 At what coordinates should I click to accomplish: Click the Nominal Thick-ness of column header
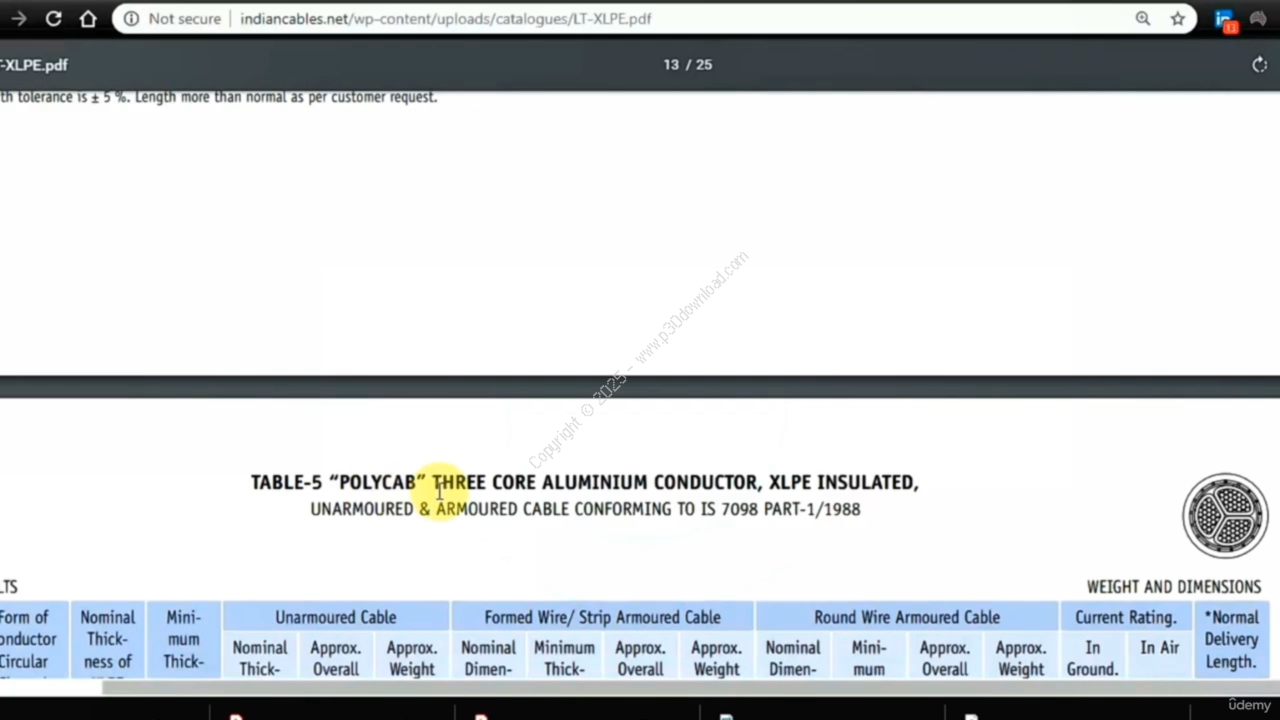(107, 640)
